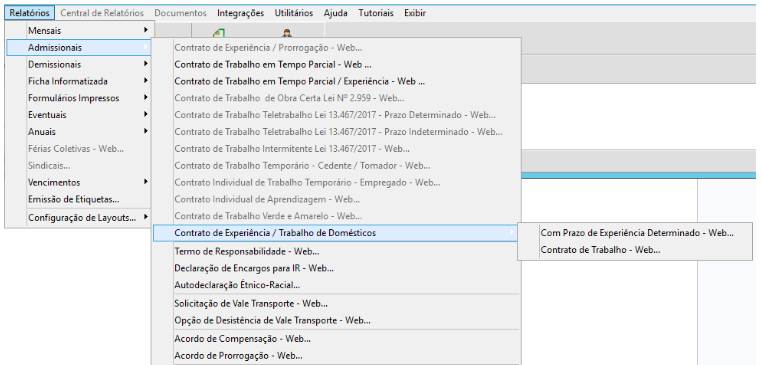The width and height of the screenshot is (761, 365).
Task: Select Férias Coletivas - Web
Action: [79, 149]
